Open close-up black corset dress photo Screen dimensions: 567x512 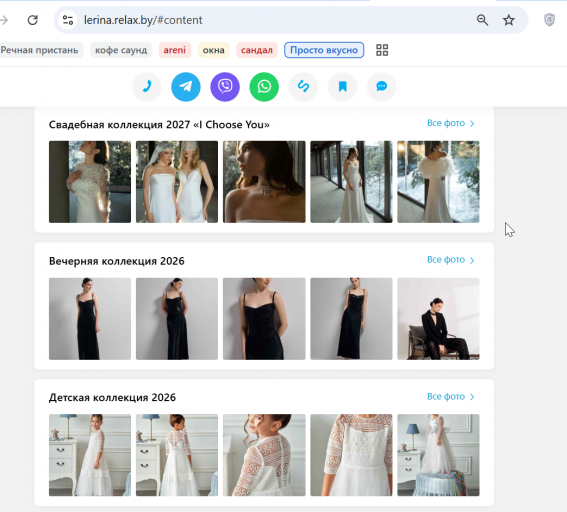click(x=264, y=319)
